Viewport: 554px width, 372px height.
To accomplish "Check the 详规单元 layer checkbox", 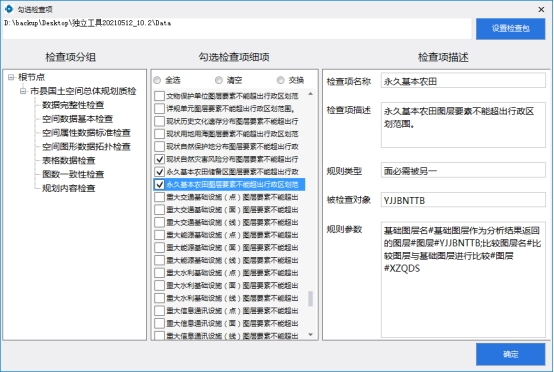I will coord(160,109).
